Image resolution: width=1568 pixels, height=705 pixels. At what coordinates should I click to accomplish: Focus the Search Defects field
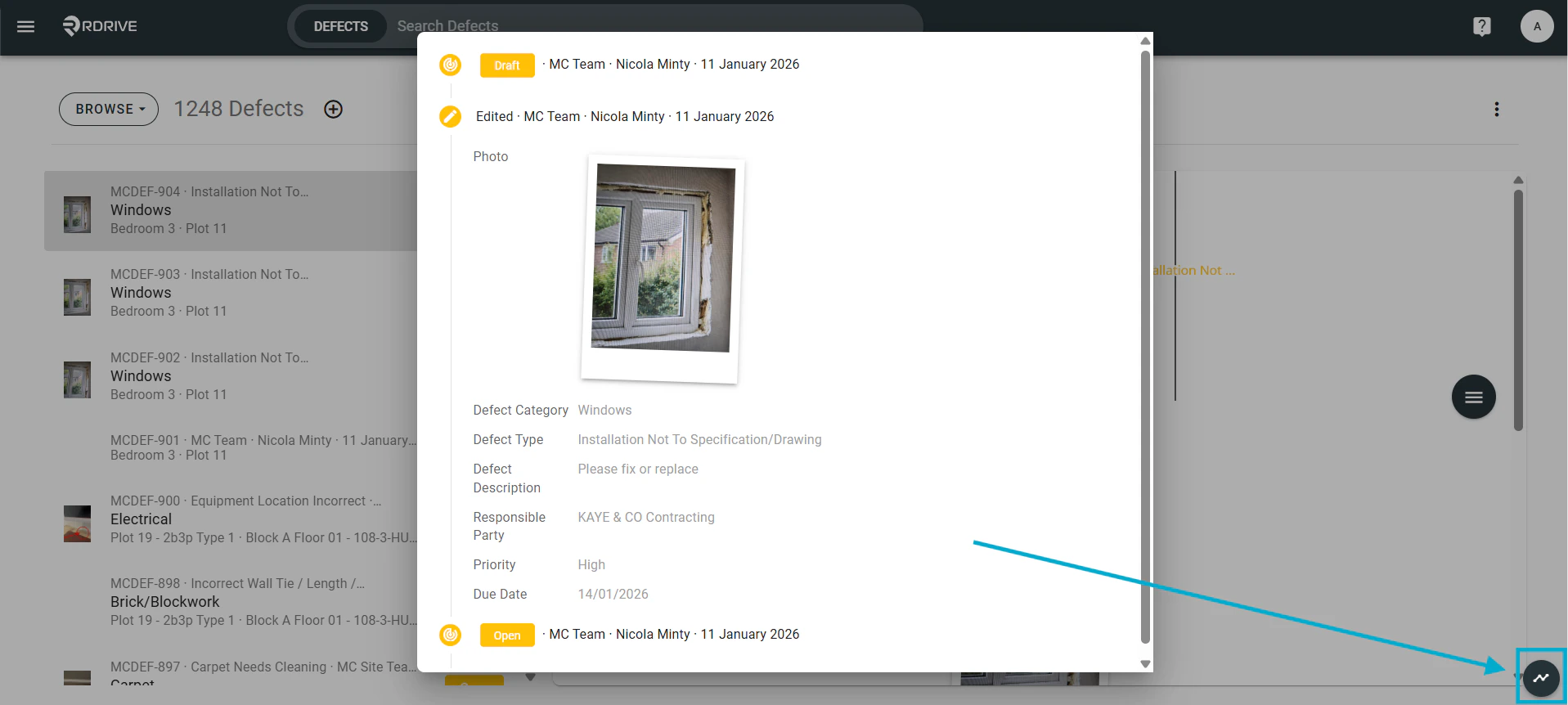tap(654, 26)
